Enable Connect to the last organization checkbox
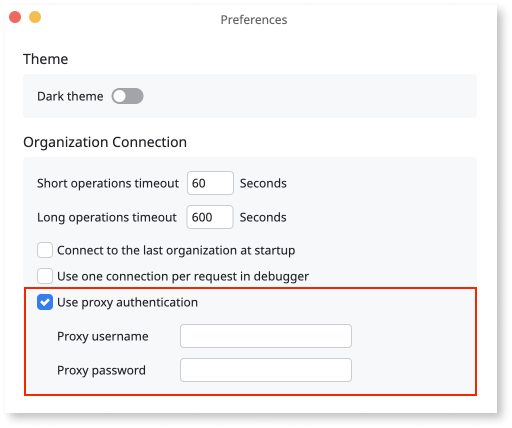Image resolution: width=512 pixels, height=428 pixels. pyautogui.click(x=45, y=250)
